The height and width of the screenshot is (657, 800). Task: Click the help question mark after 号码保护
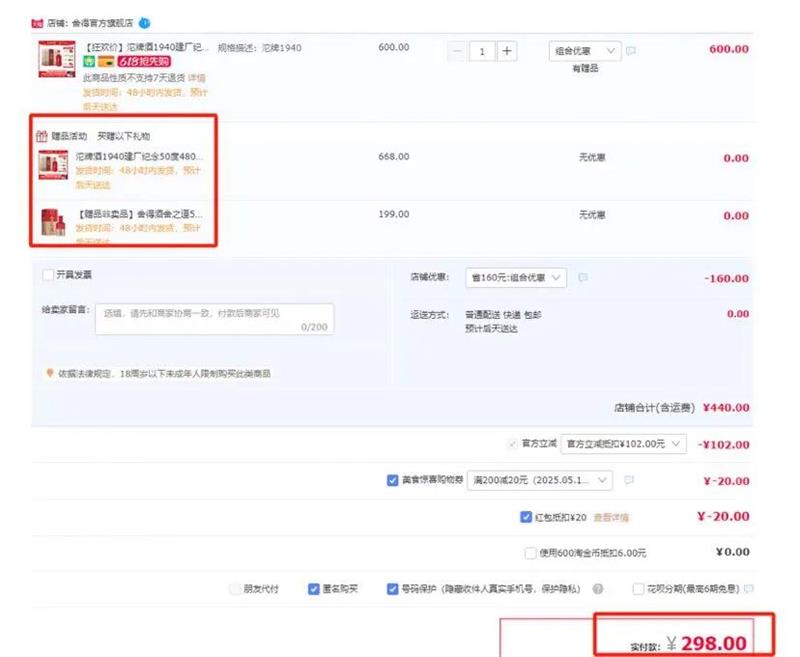(x=598, y=589)
